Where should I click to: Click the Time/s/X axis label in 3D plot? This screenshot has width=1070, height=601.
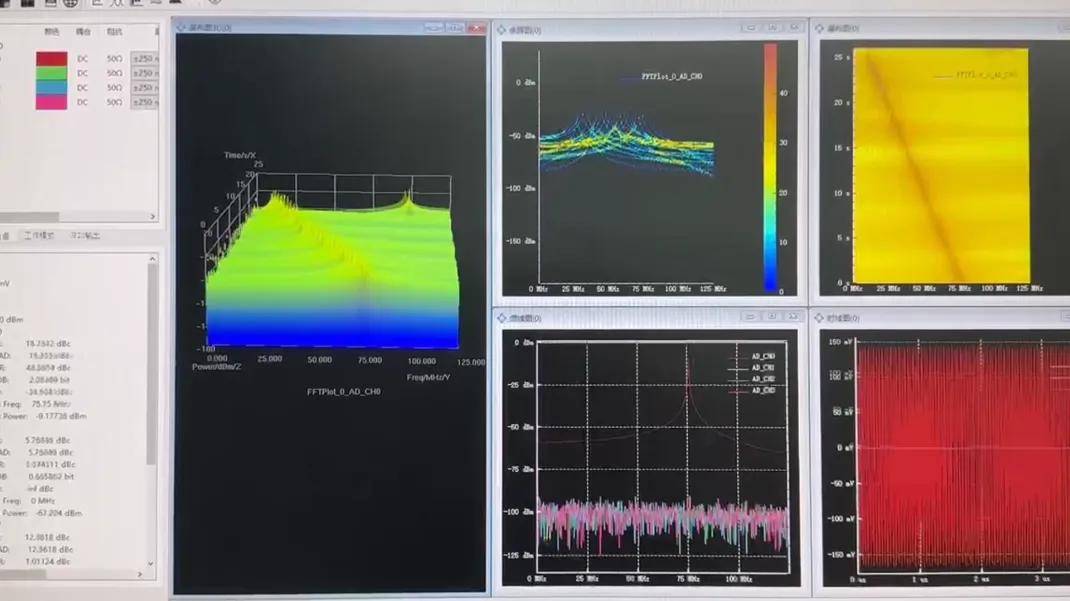click(240, 155)
